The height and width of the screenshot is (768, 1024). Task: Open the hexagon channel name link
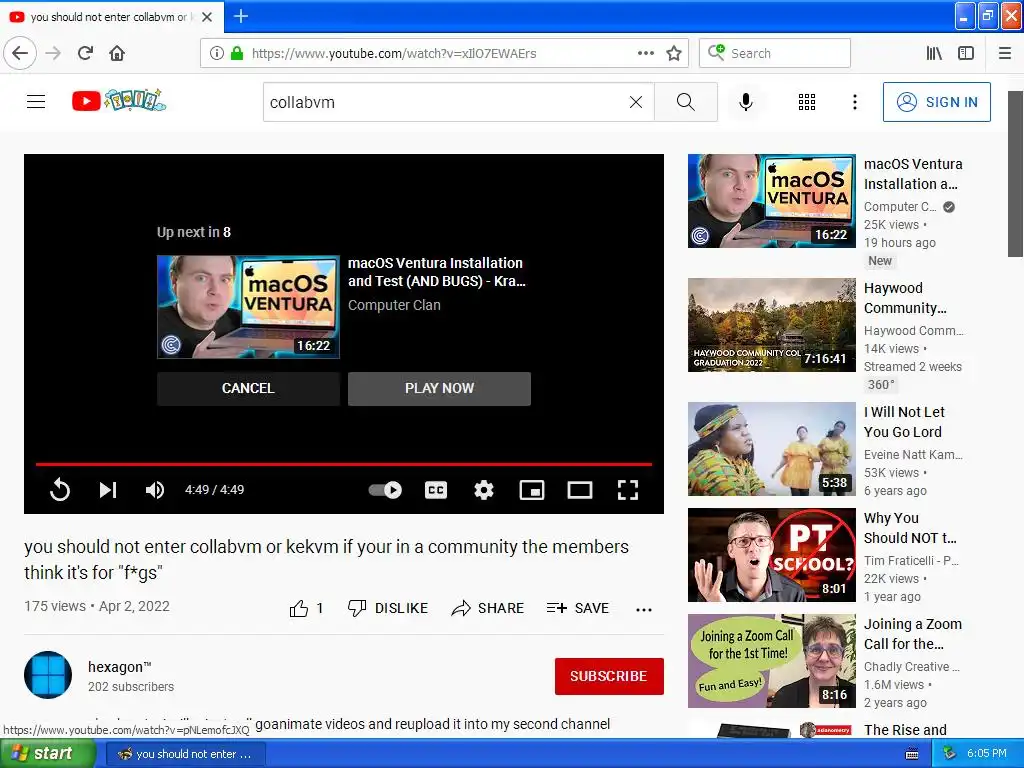point(120,667)
